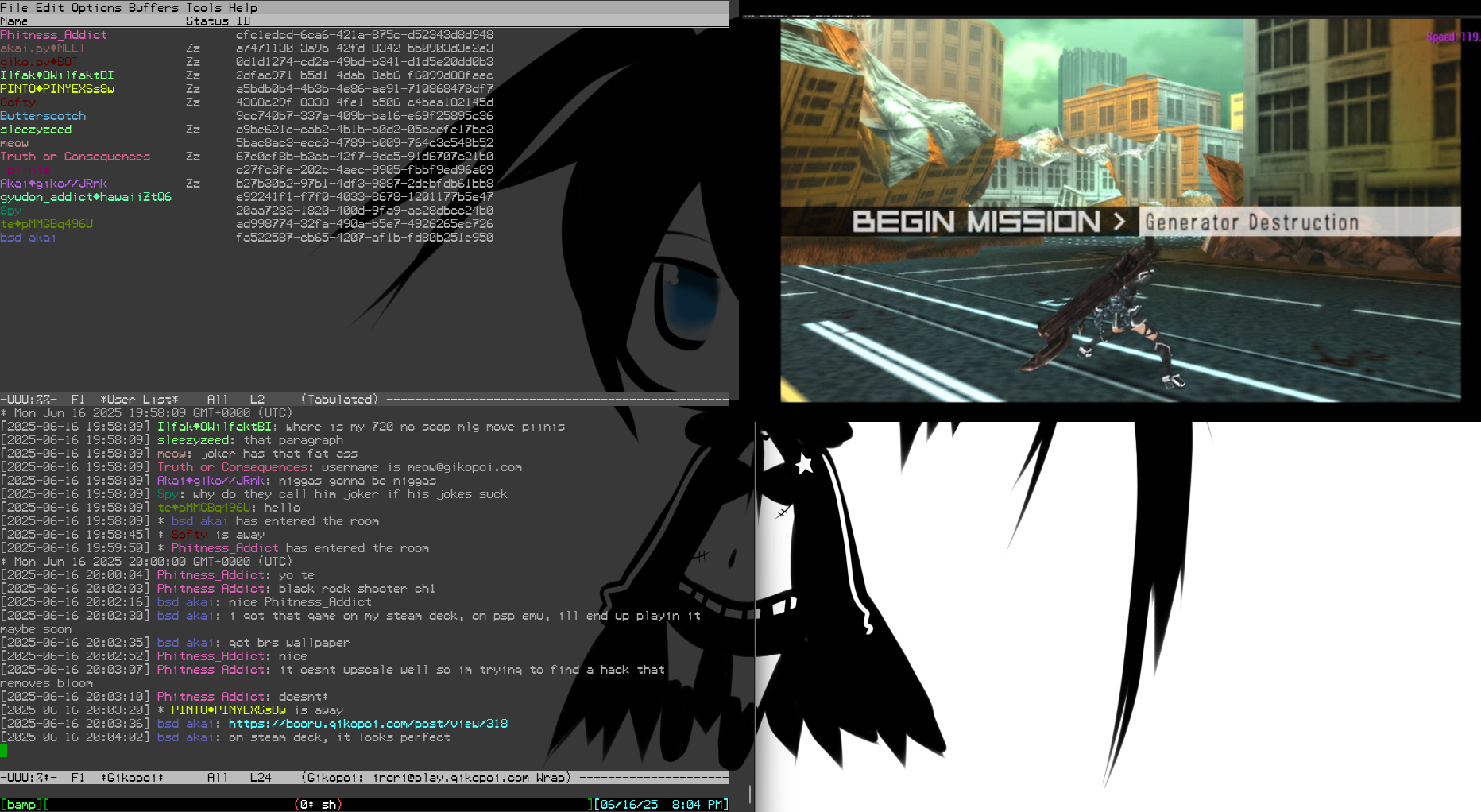
Task: Select giko.py◆BOT user row
Action: 39,62
